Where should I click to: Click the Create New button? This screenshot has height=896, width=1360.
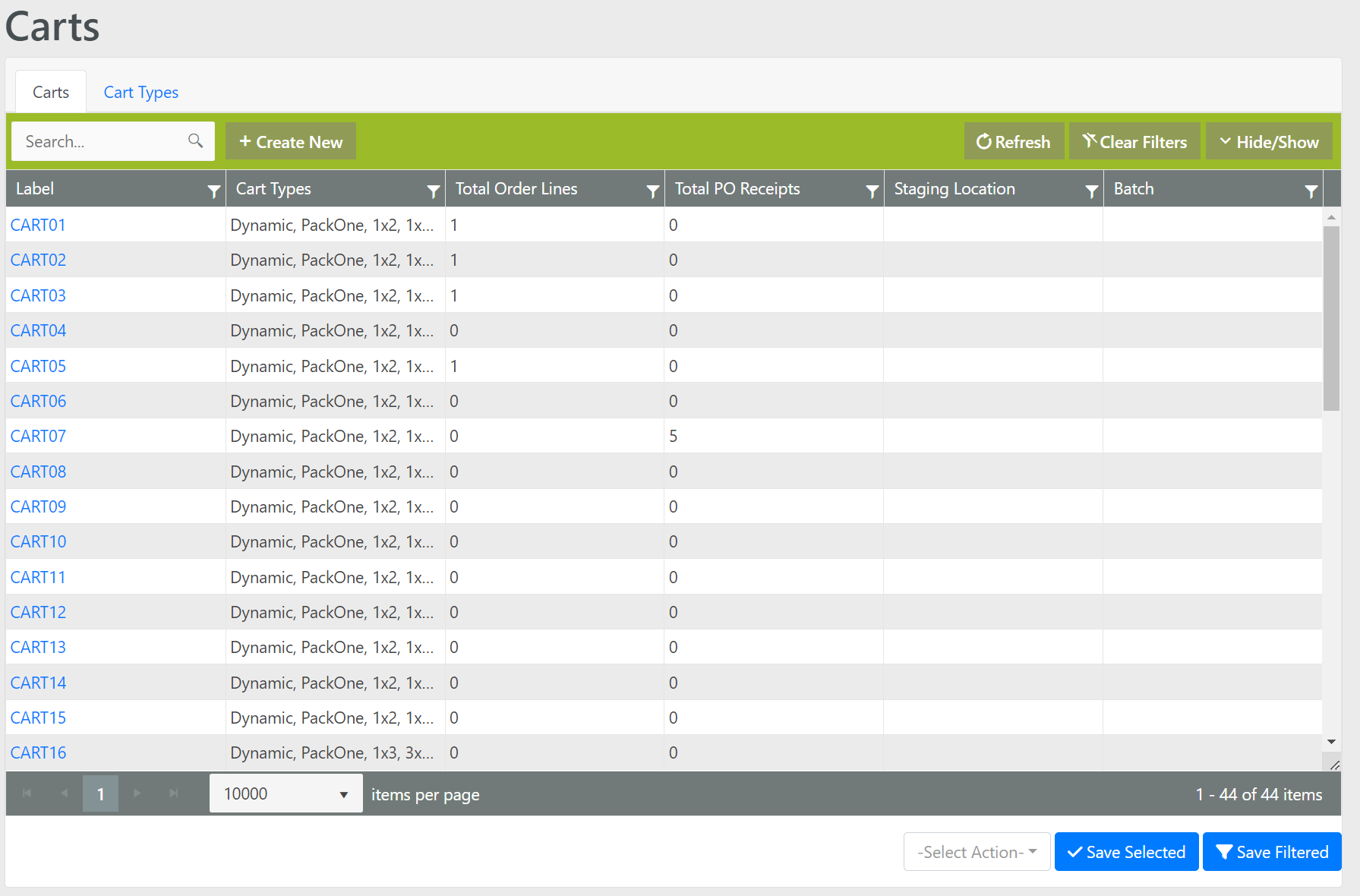[291, 141]
